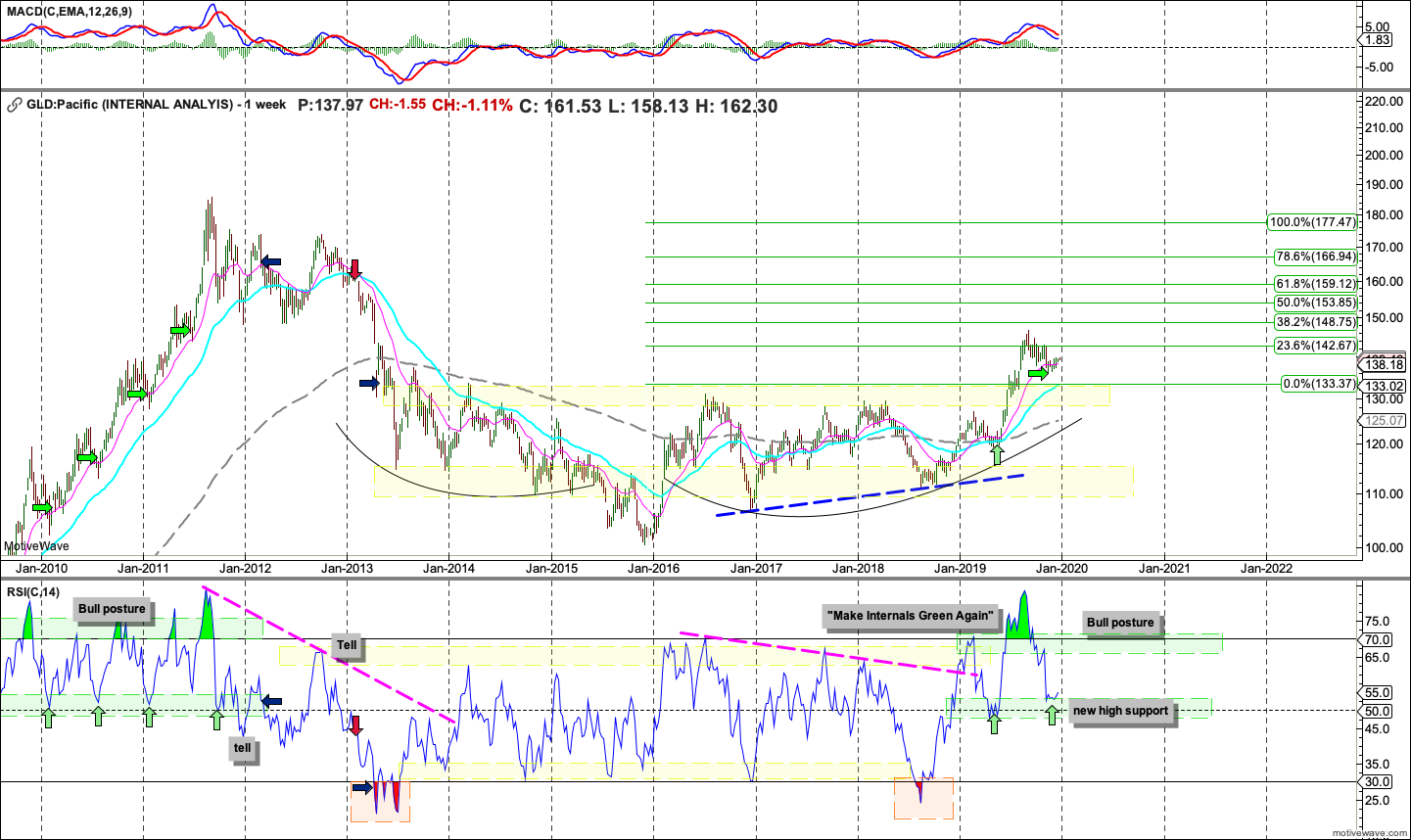Image resolution: width=1411 pixels, height=840 pixels.
Task: Select the blue dashed trendline in price pane
Action: pyautogui.click(x=870, y=495)
